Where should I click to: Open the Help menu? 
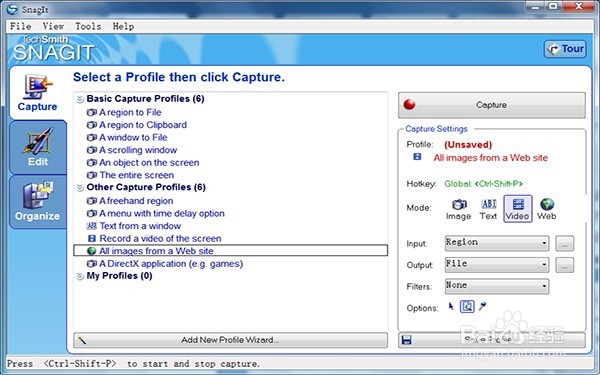point(123,26)
